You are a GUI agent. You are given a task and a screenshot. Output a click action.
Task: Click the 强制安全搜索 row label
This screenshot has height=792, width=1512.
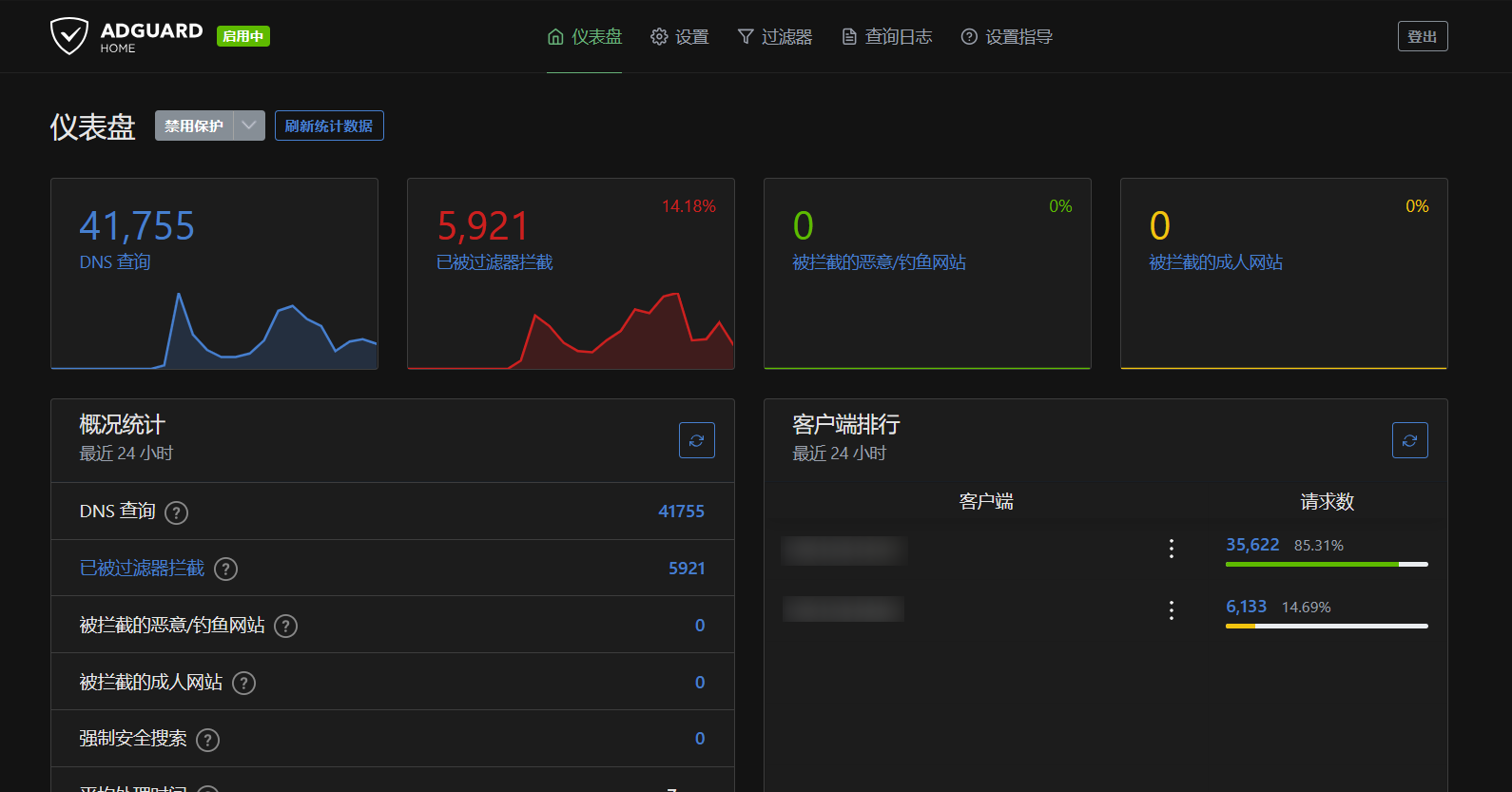pyautogui.click(x=133, y=739)
